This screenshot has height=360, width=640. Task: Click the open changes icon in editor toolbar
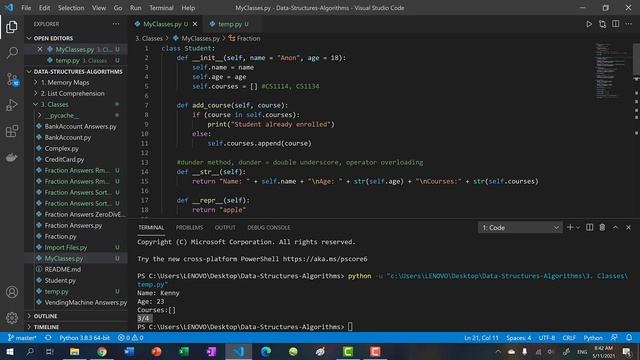(x=602, y=24)
